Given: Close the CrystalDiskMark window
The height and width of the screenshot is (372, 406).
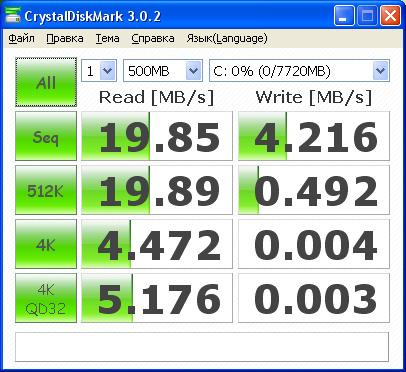Looking at the screenshot, I should 390,16.
